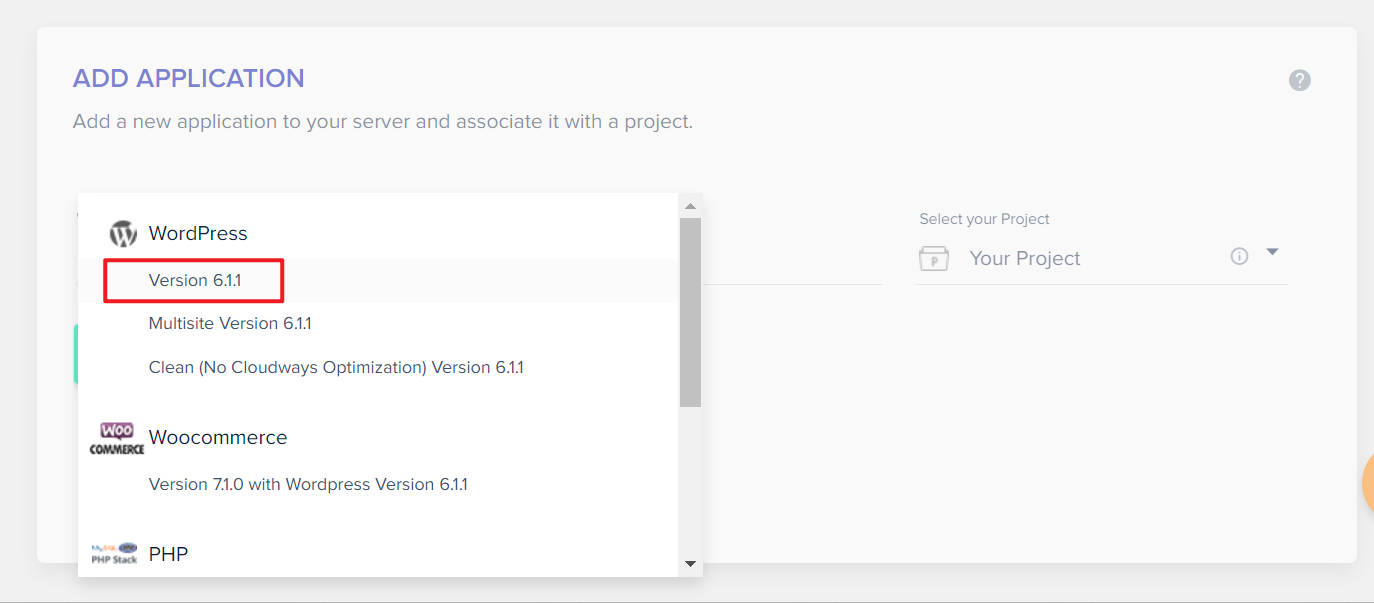Click the Woocommerce group heading

218,438
